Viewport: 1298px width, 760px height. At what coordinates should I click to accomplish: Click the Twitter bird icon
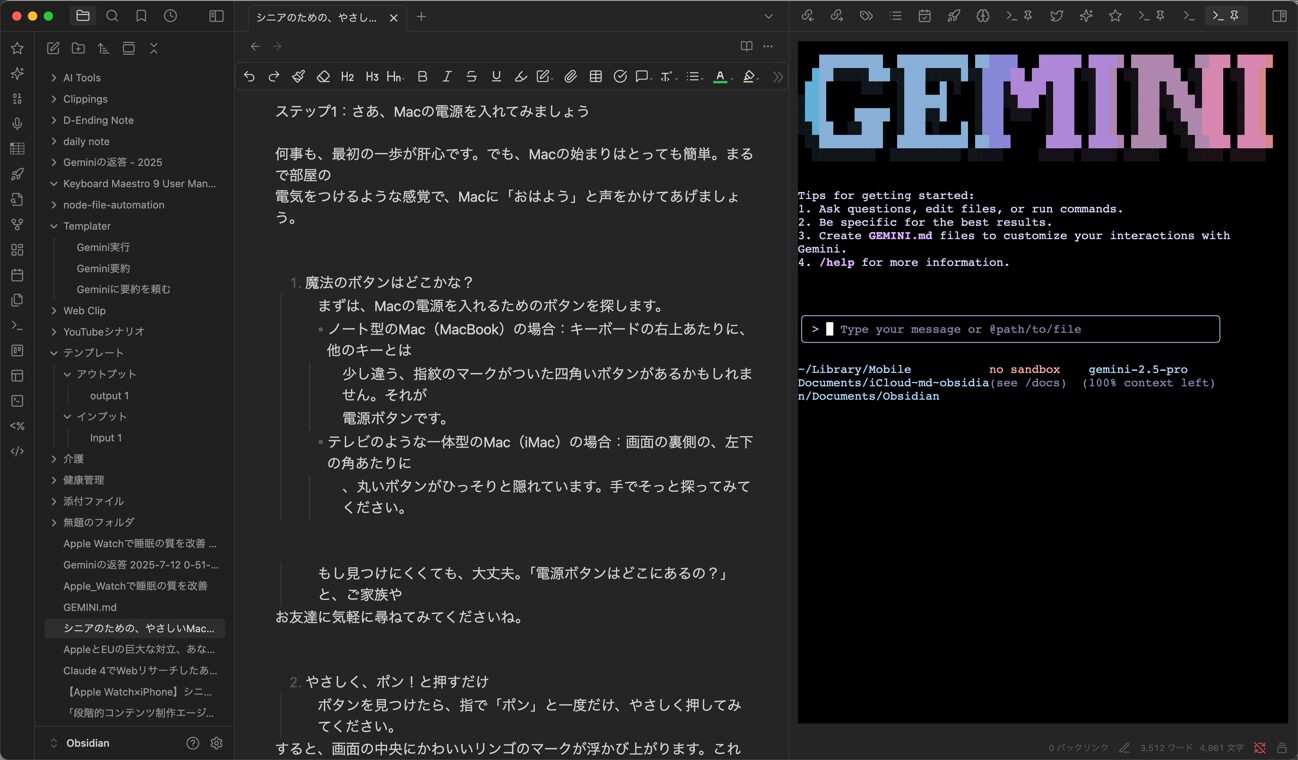click(1056, 16)
